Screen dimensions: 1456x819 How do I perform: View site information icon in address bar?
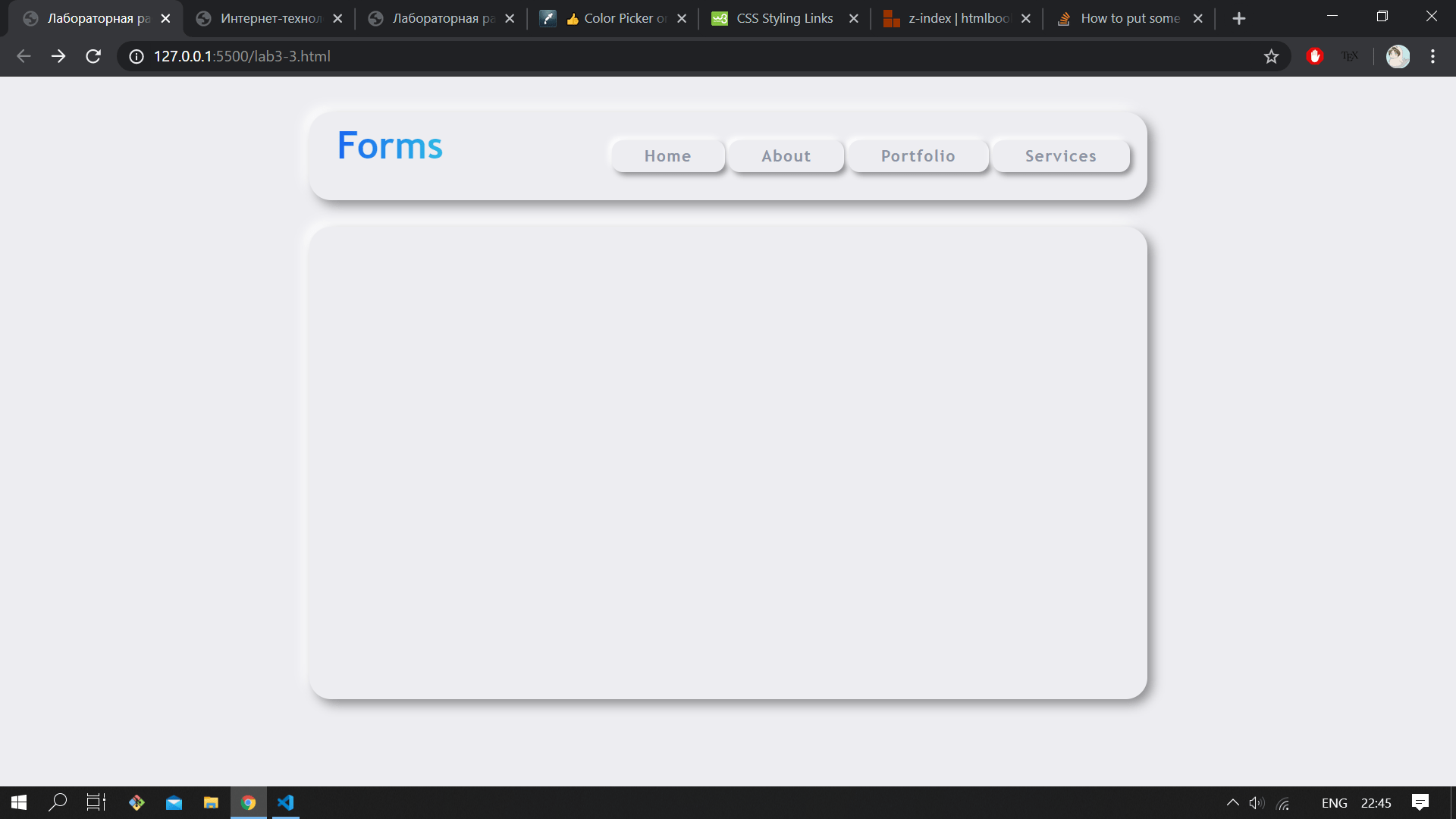pyautogui.click(x=136, y=56)
